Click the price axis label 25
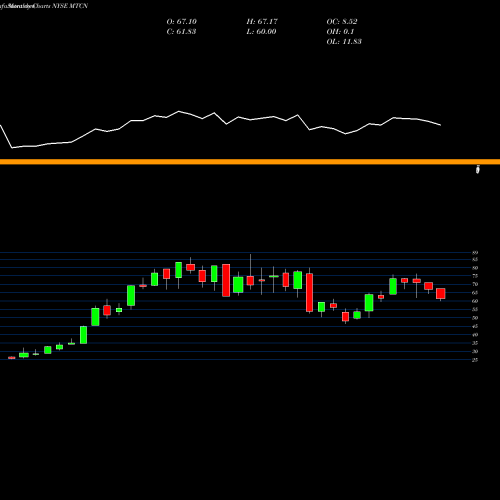 [475, 360]
